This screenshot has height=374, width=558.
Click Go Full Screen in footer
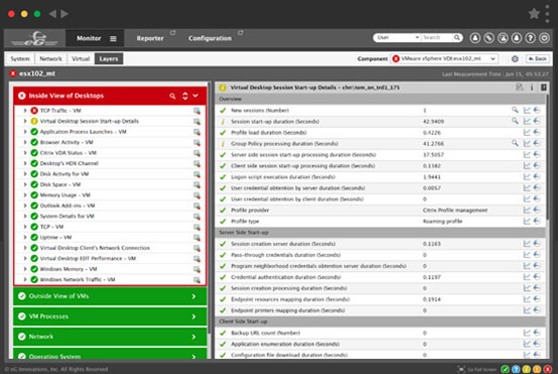[x=477, y=369]
